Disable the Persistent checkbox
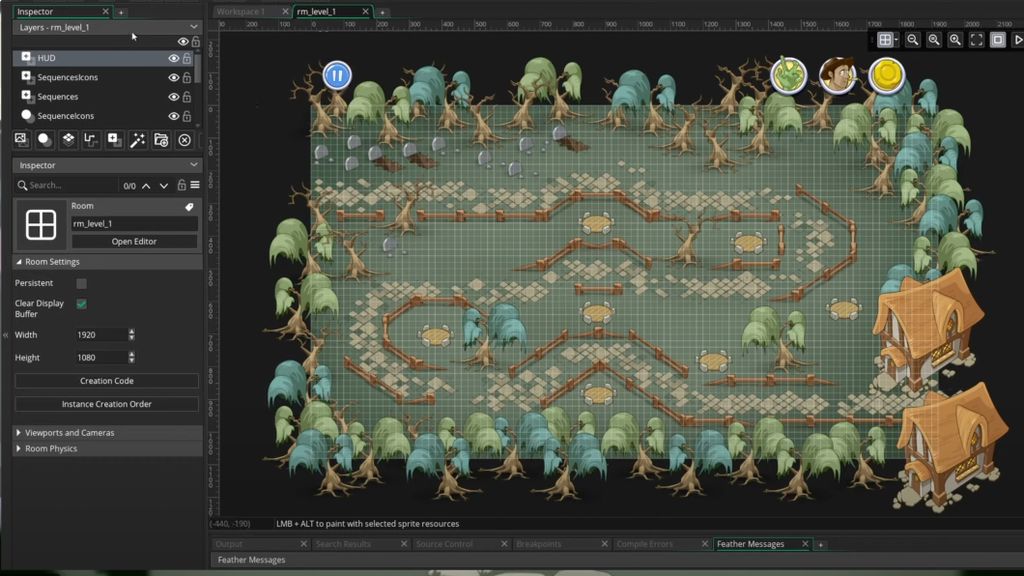The image size is (1024, 576). tap(84, 283)
